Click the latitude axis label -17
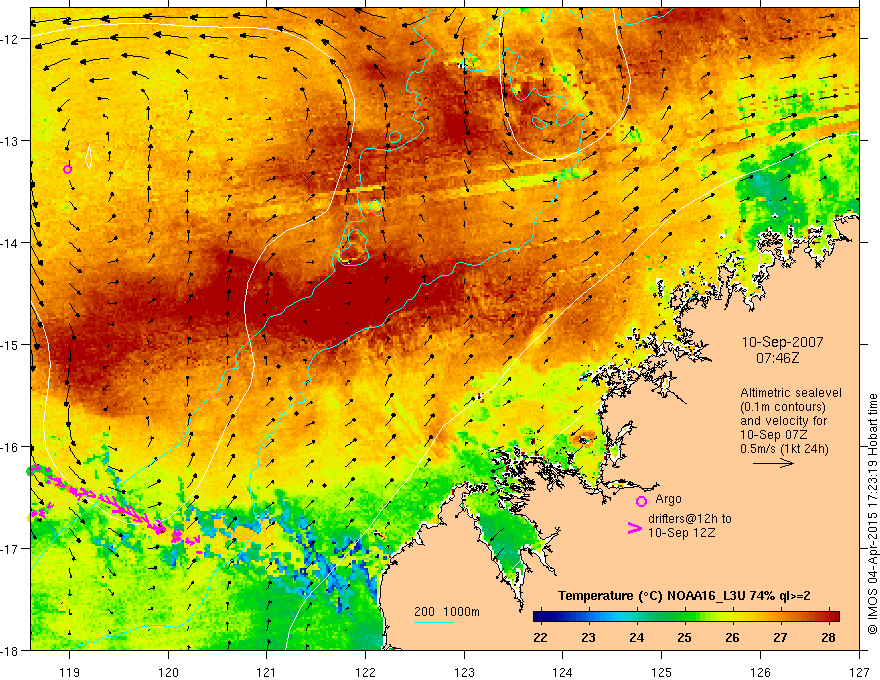880x680 pixels. pos(11,549)
